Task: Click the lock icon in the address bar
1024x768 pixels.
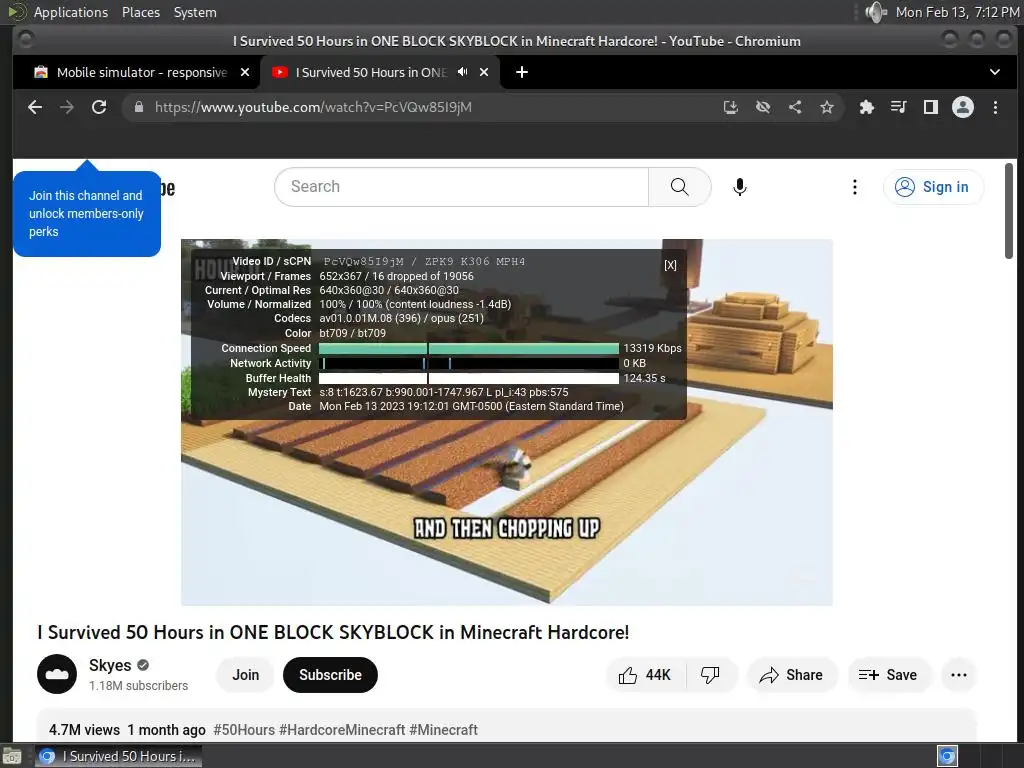Action: point(138,107)
